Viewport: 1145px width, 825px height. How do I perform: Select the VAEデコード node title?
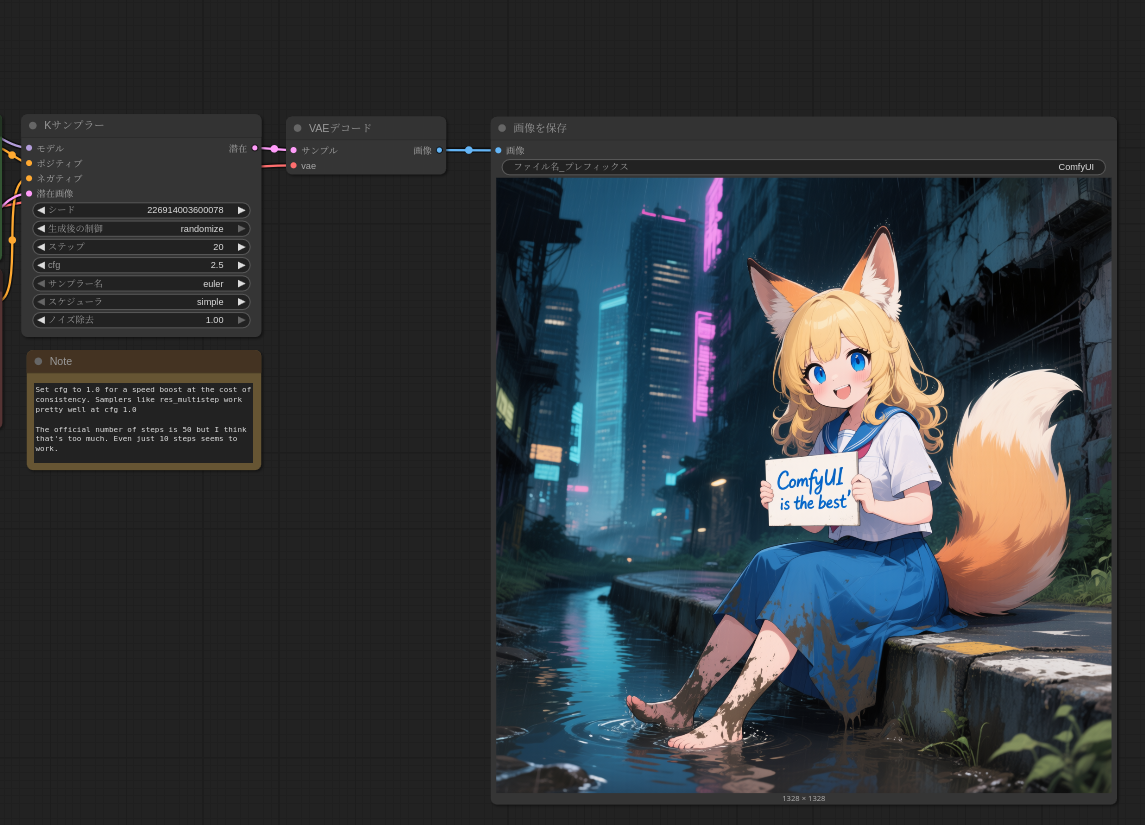pyautogui.click(x=340, y=128)
